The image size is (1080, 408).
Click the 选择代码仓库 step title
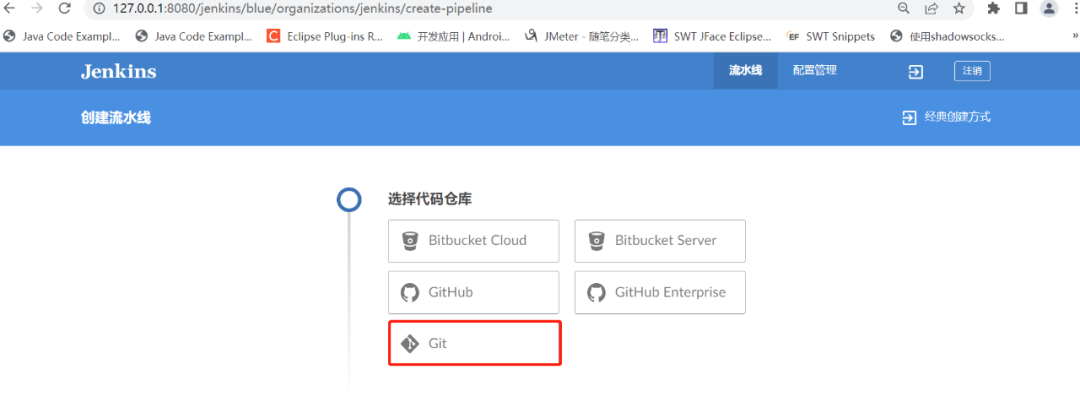point(430,200)
